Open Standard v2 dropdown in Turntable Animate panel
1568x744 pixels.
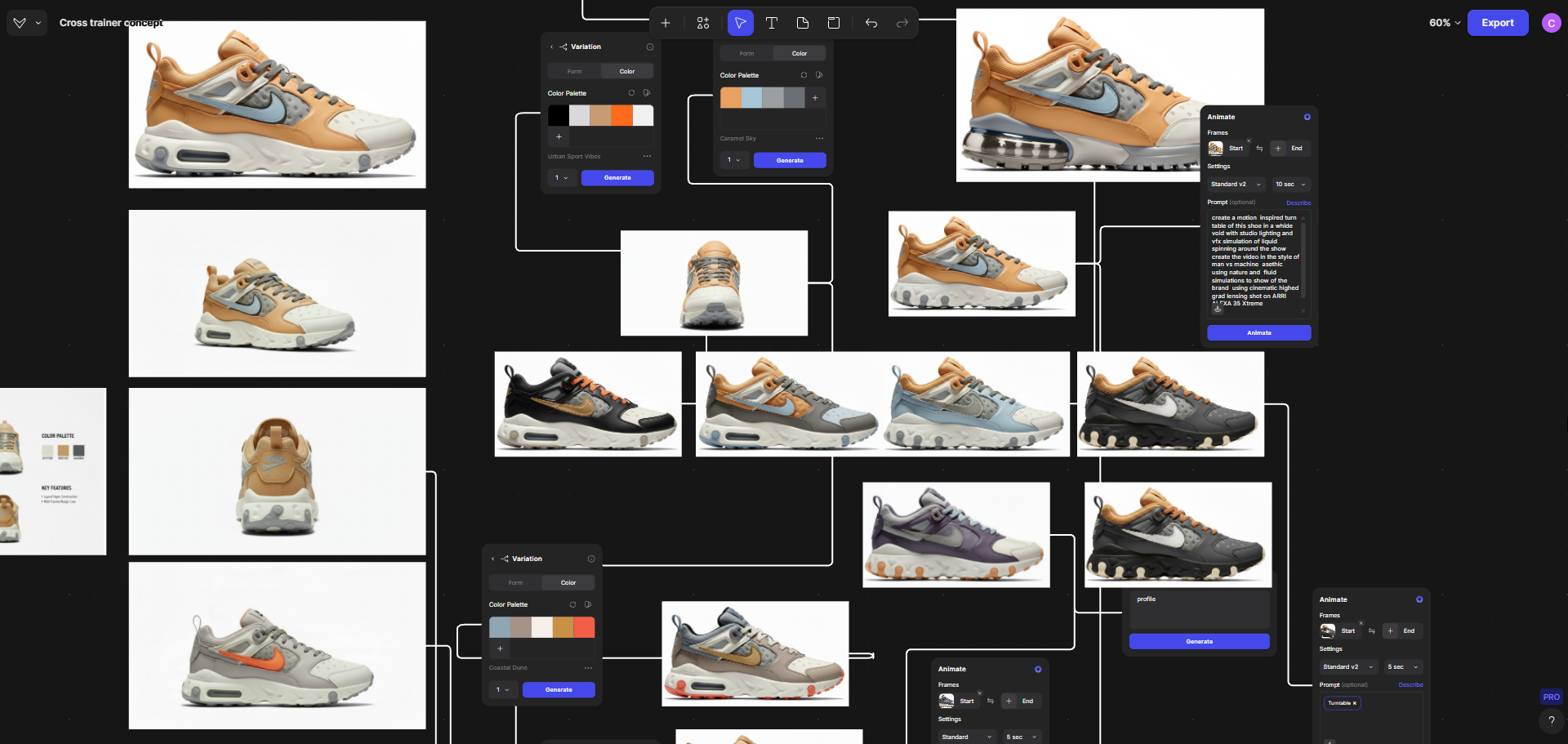click(1348, 667)
